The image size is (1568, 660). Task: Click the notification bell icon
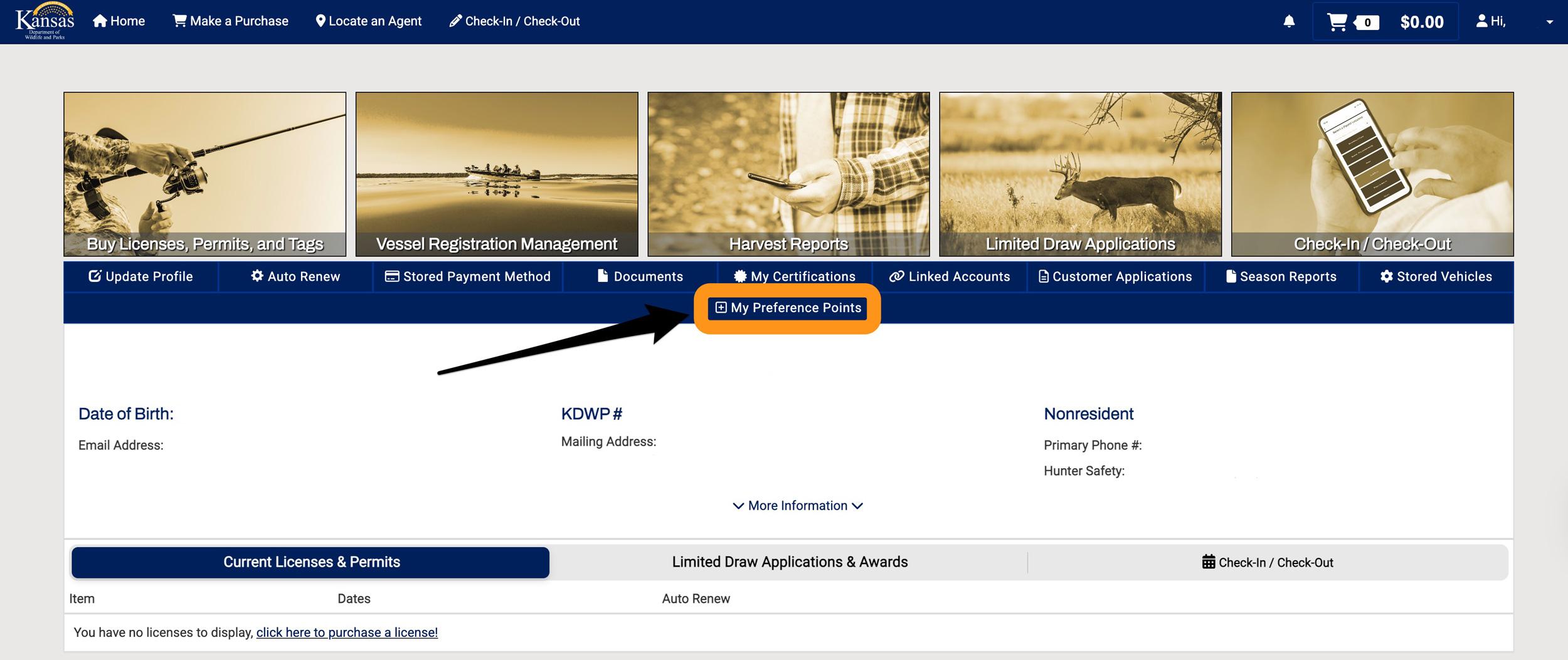click(1288, 22)
